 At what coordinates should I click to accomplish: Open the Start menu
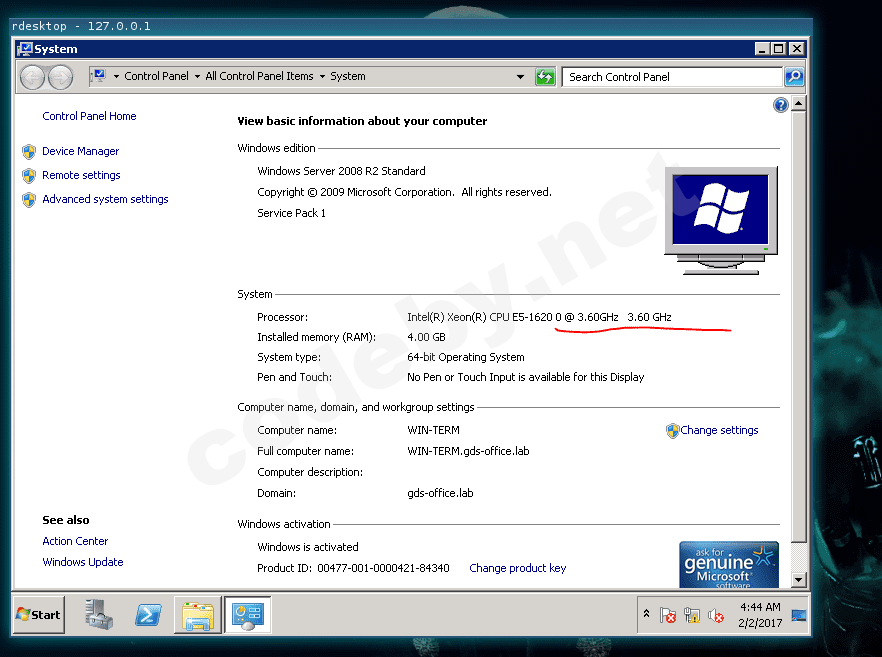point(39,615)
